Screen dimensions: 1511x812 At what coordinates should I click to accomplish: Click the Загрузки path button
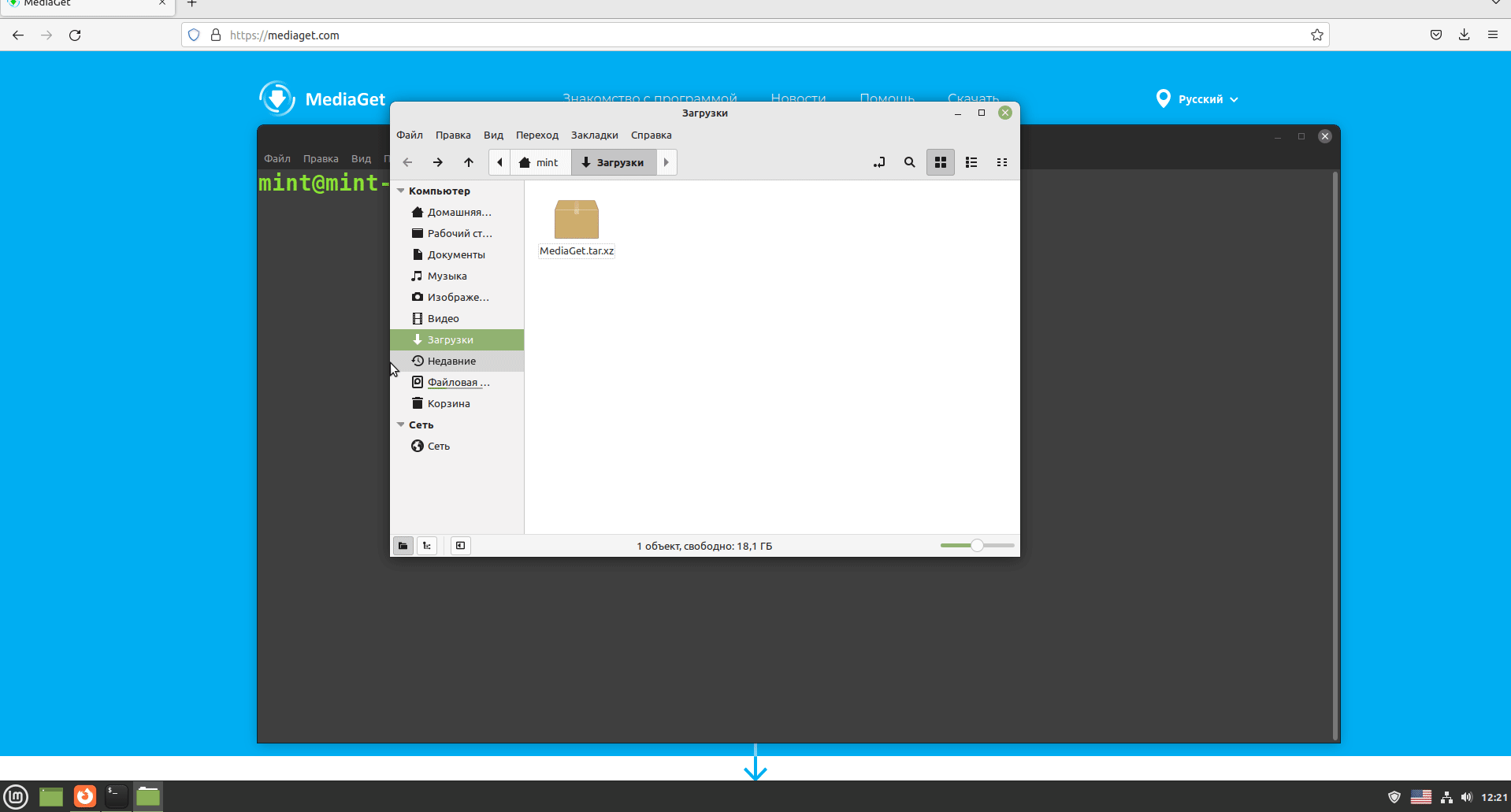point(614,162)
